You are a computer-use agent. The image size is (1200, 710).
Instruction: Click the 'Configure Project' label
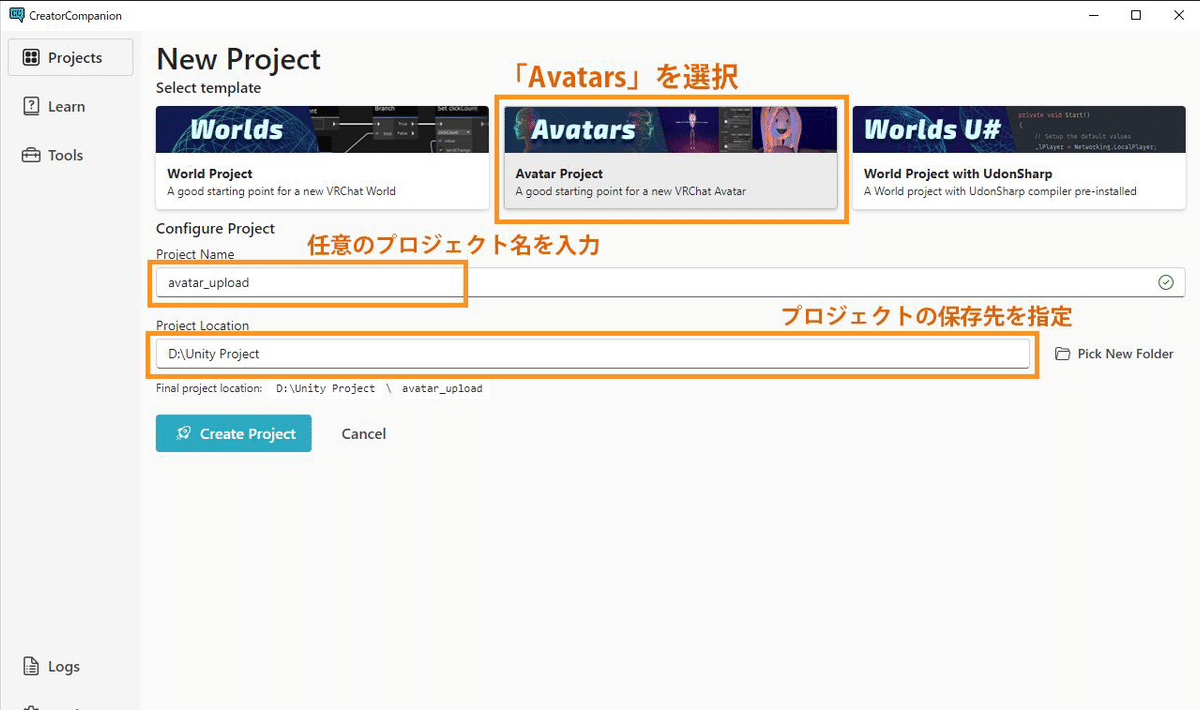(215, 229)
